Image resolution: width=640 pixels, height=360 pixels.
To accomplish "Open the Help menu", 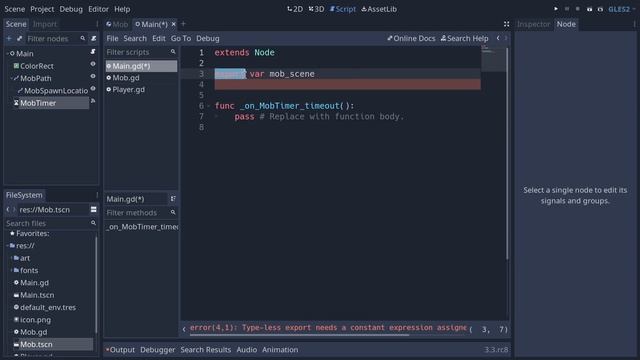I will (122, 9).
